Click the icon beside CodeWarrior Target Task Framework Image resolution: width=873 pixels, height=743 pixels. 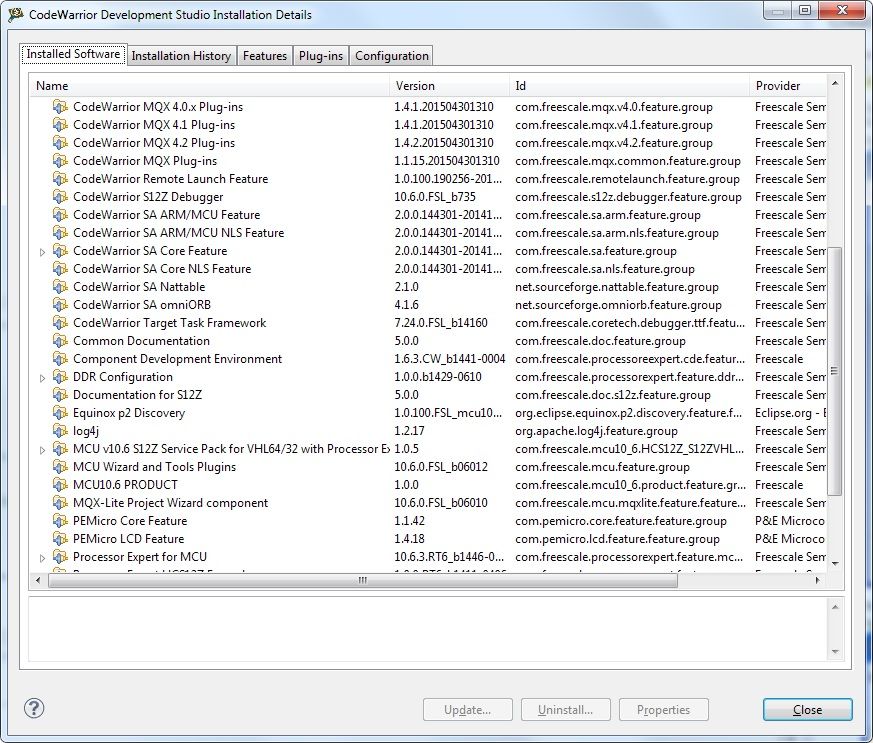[x=60, y=322]
